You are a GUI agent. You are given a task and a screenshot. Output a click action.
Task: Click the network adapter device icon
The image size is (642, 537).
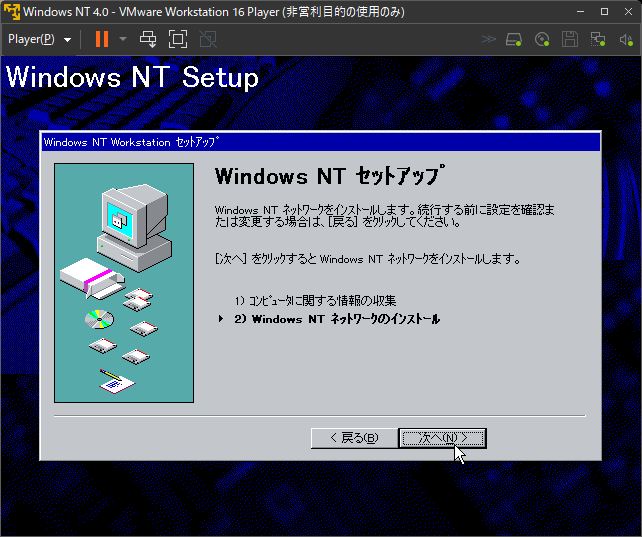tap(598, 39)
